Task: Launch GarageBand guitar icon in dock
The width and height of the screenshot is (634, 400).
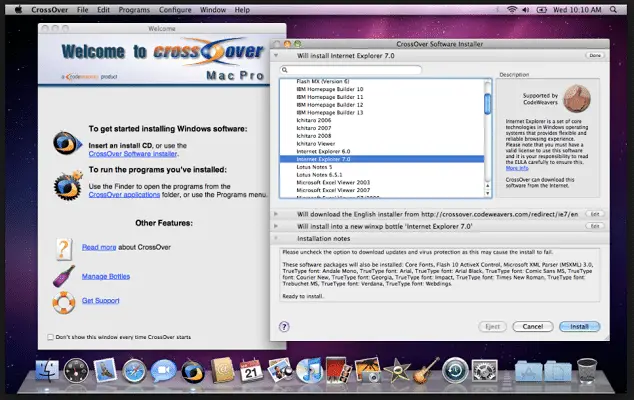Action: pyautogui.click(x=425, y=370)
